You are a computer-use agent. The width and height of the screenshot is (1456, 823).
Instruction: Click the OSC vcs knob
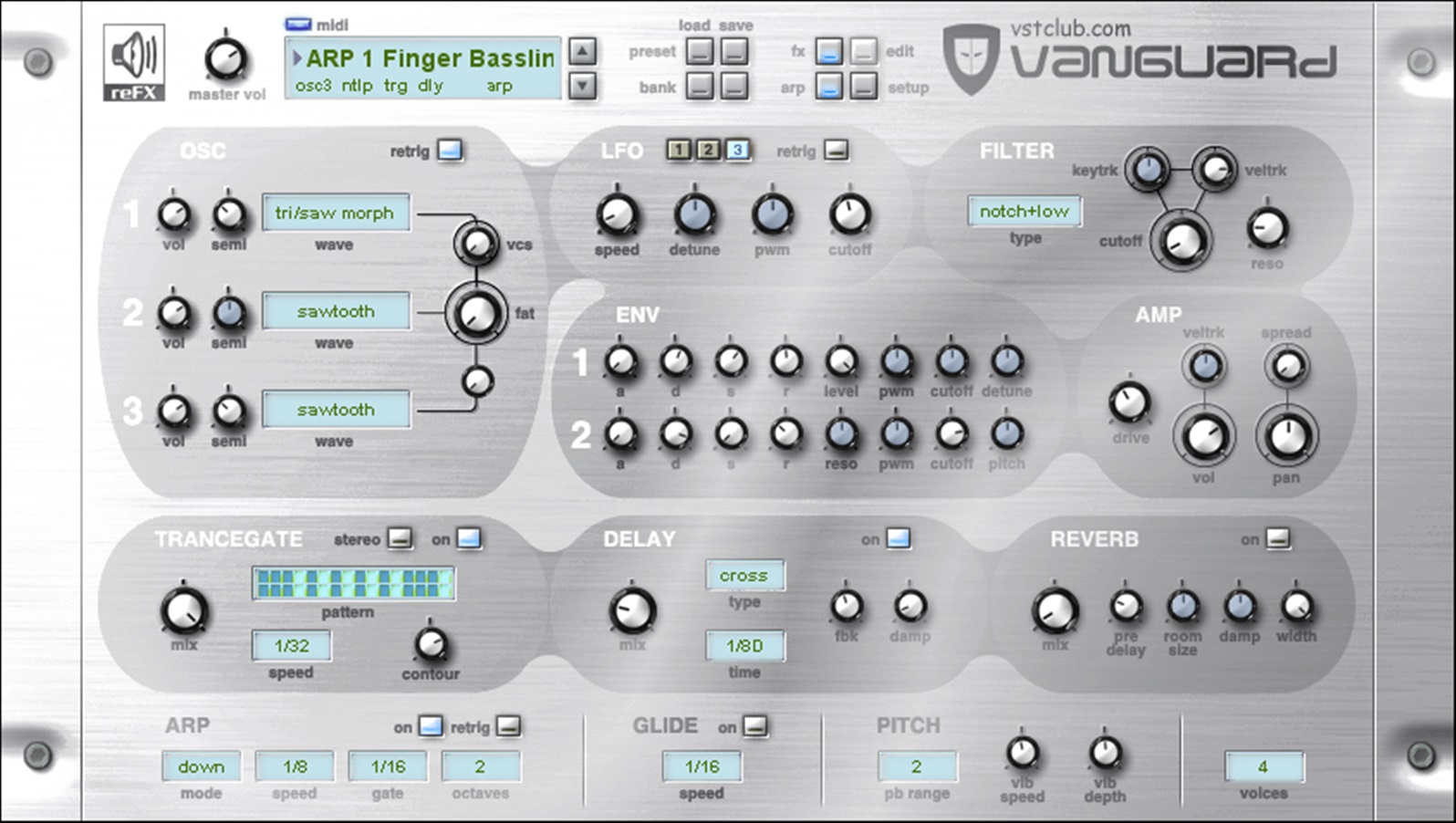point(476,244)
